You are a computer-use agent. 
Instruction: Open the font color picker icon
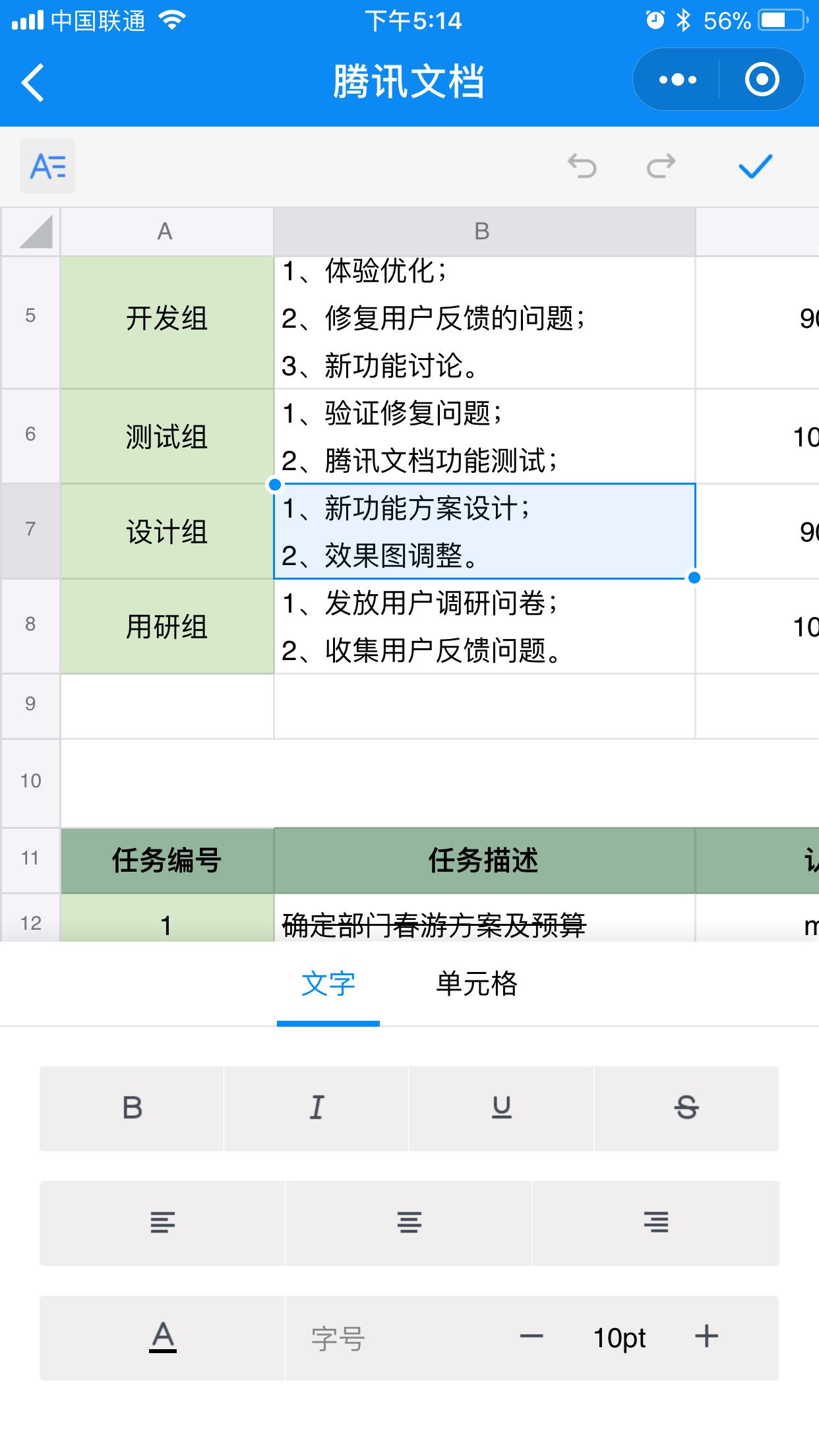(162, 1338)
